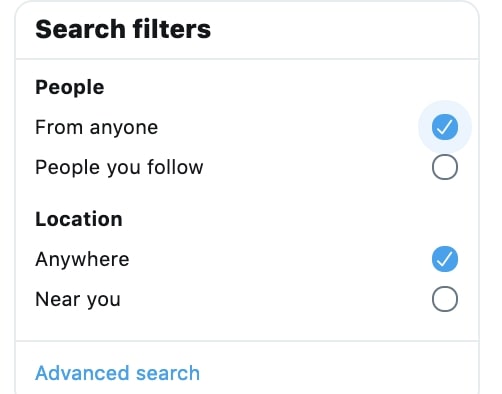Click the Anywhere text label
The height and width of the screenshot is (394, 502).
(82, 259)
